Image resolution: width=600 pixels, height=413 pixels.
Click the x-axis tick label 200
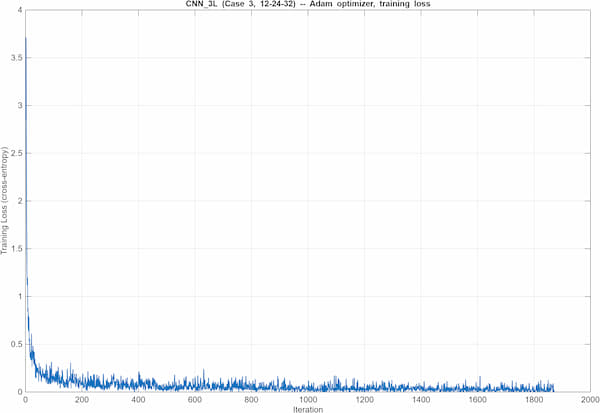tap(82, 400)
